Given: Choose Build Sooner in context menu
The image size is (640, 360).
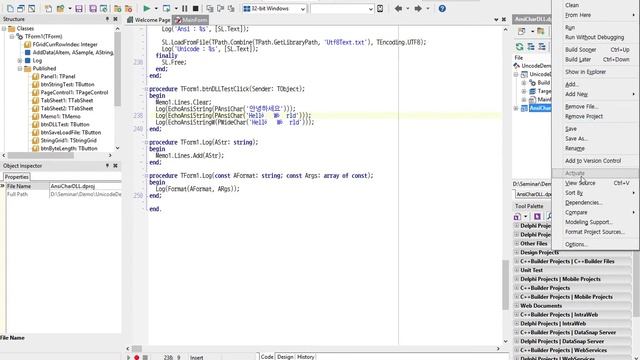Looking at the screenshot, I should (594, 49).
